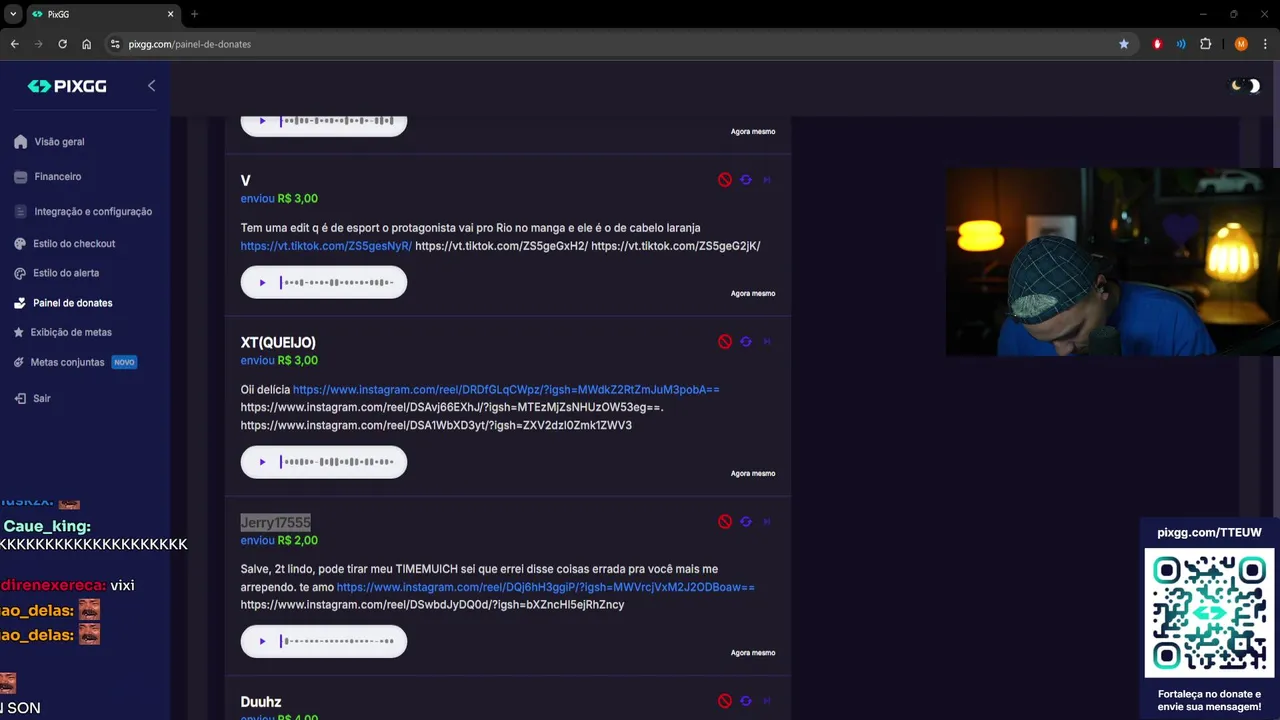The image size is (1280, 720).
Task: Block donation from Duuhz
Action: pos(725,702)
